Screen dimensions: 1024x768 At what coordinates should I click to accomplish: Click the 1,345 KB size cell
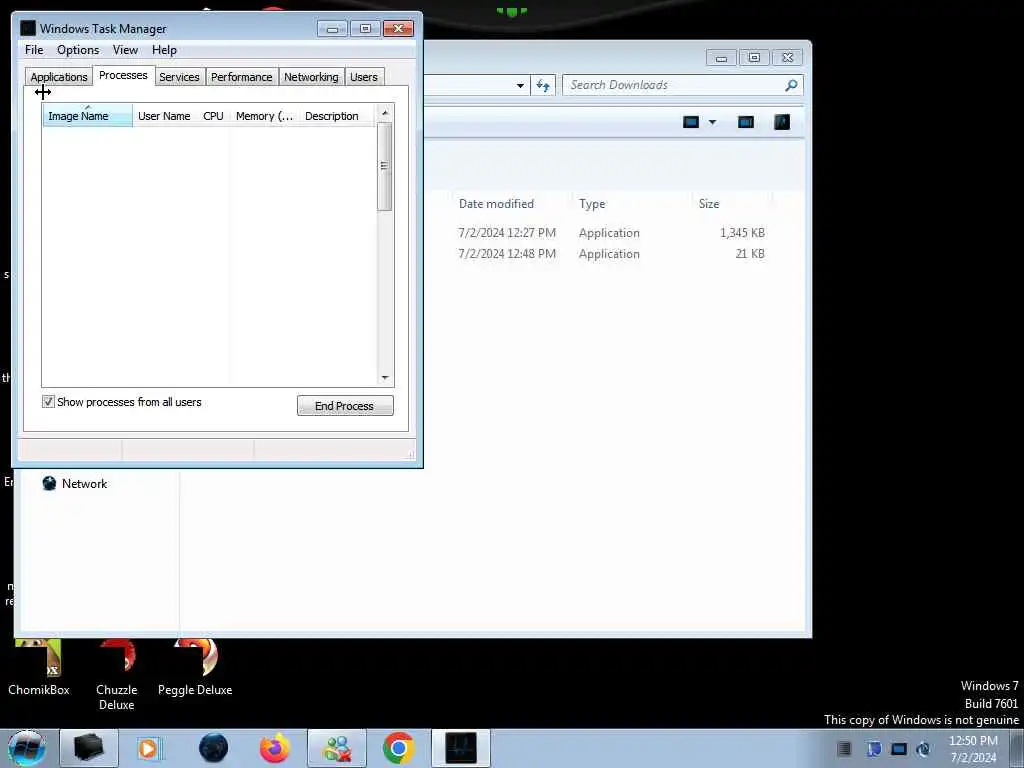[742, 232]
